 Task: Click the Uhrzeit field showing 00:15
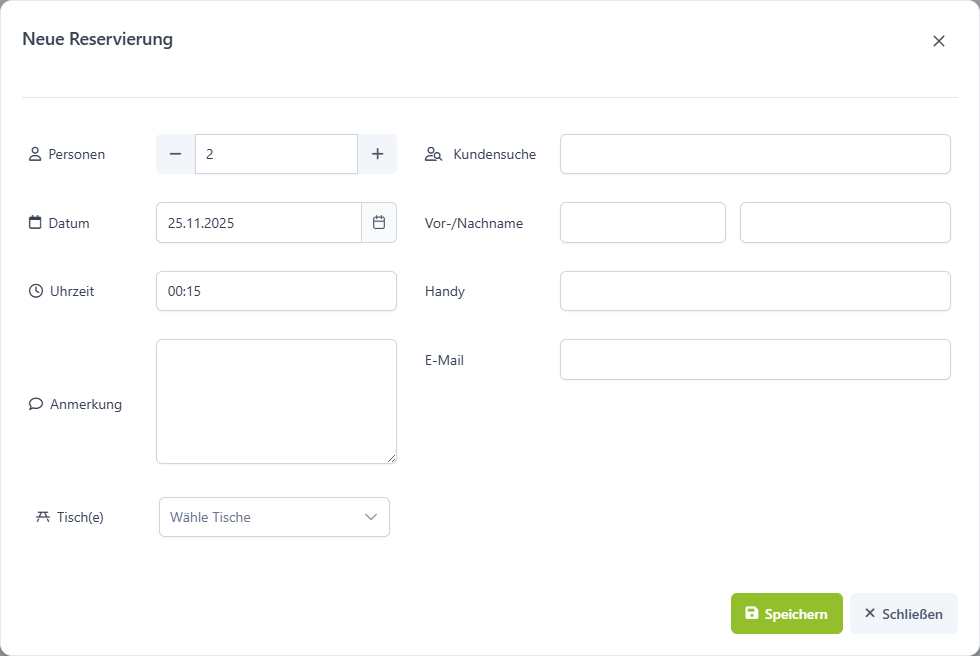click(x=276, y=291)
